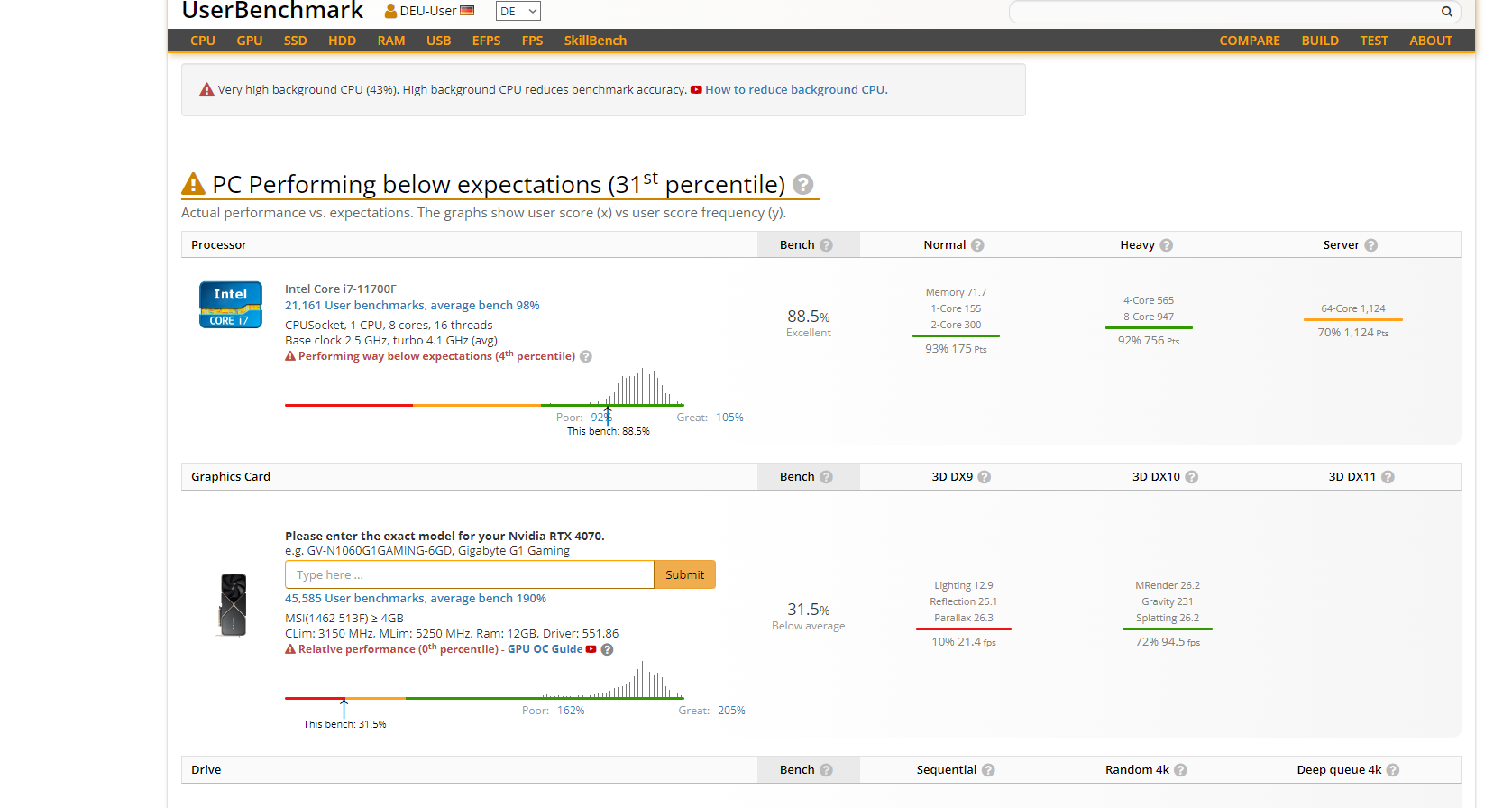
Task: Click the CPU 88.5% bench score
Action: (808, 317)
